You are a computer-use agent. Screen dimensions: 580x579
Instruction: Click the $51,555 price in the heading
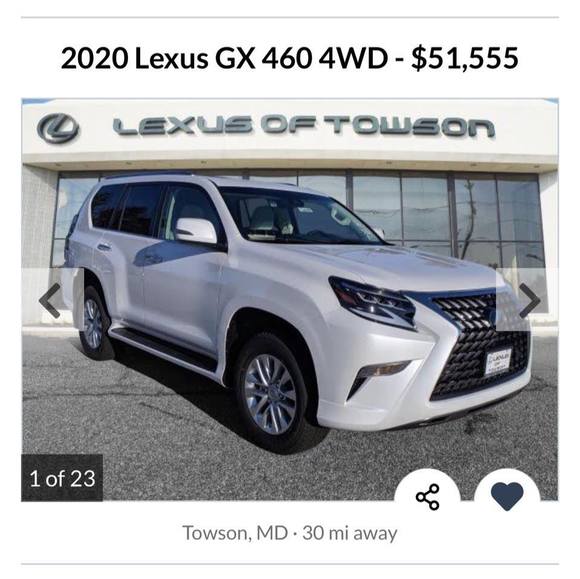point(465,58)
